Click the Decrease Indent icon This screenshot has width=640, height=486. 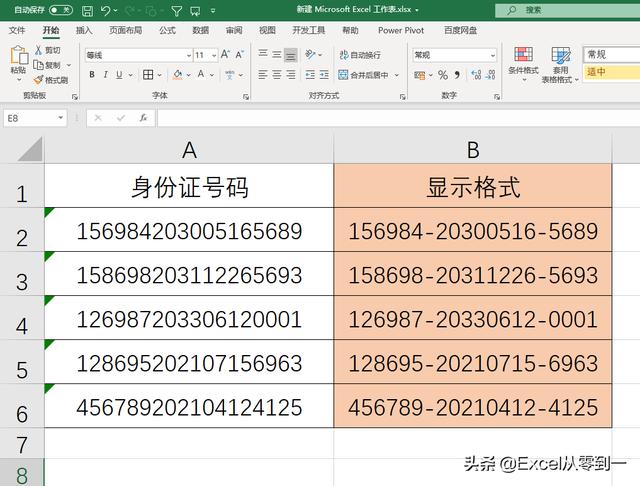[x=310, y=75]
